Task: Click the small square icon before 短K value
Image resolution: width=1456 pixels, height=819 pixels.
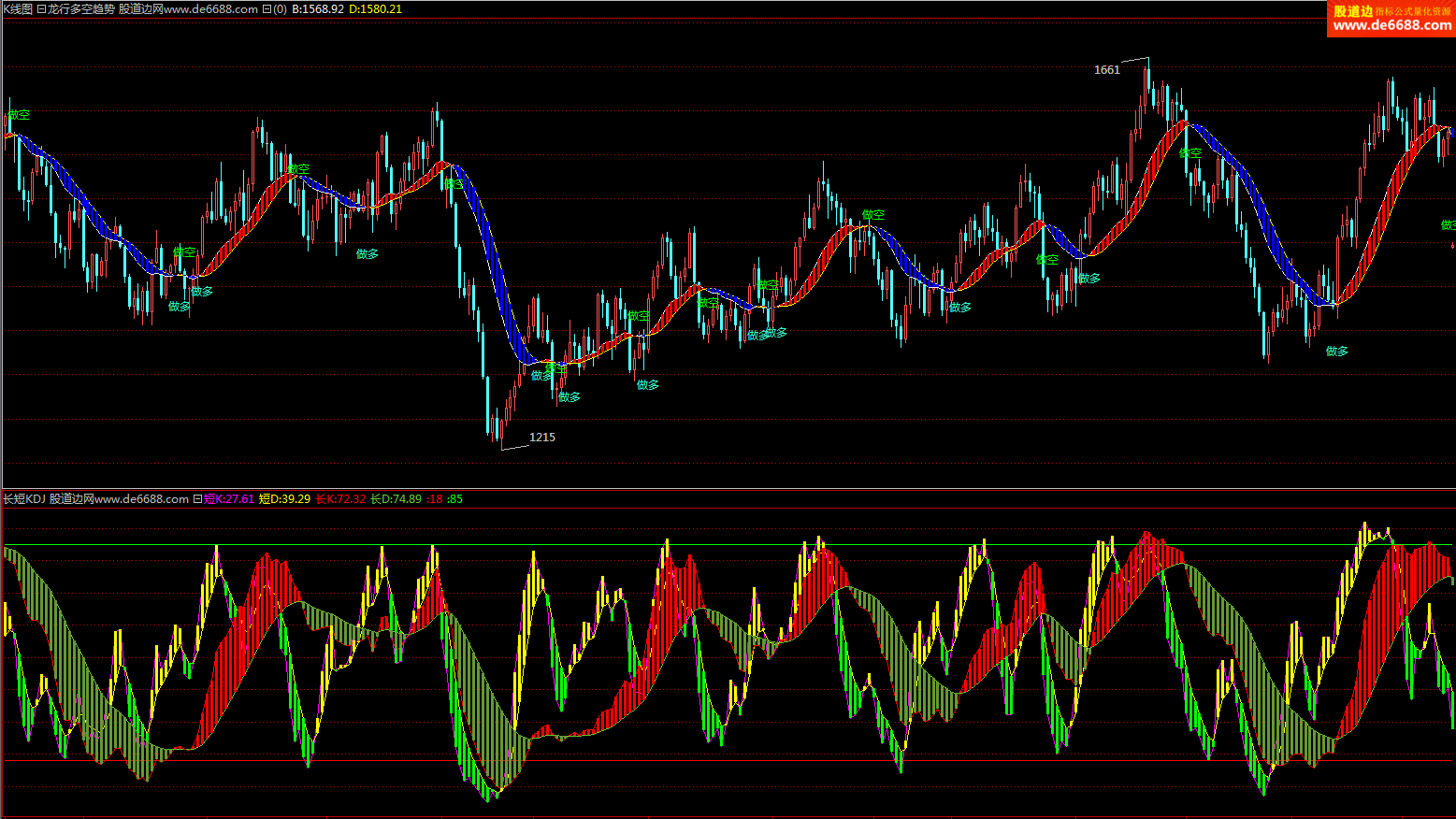Action: pyautogui.click(x=197, y=499)
